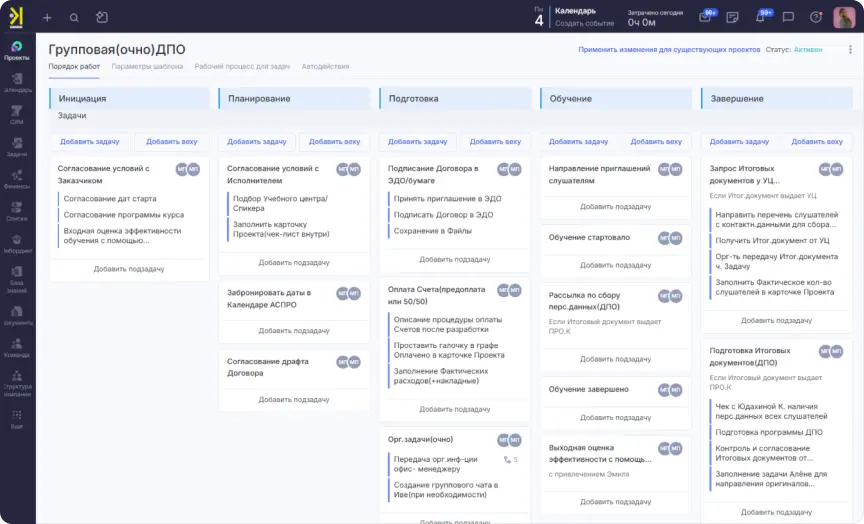Open Списки in the sidebar

tap(17, 211)
